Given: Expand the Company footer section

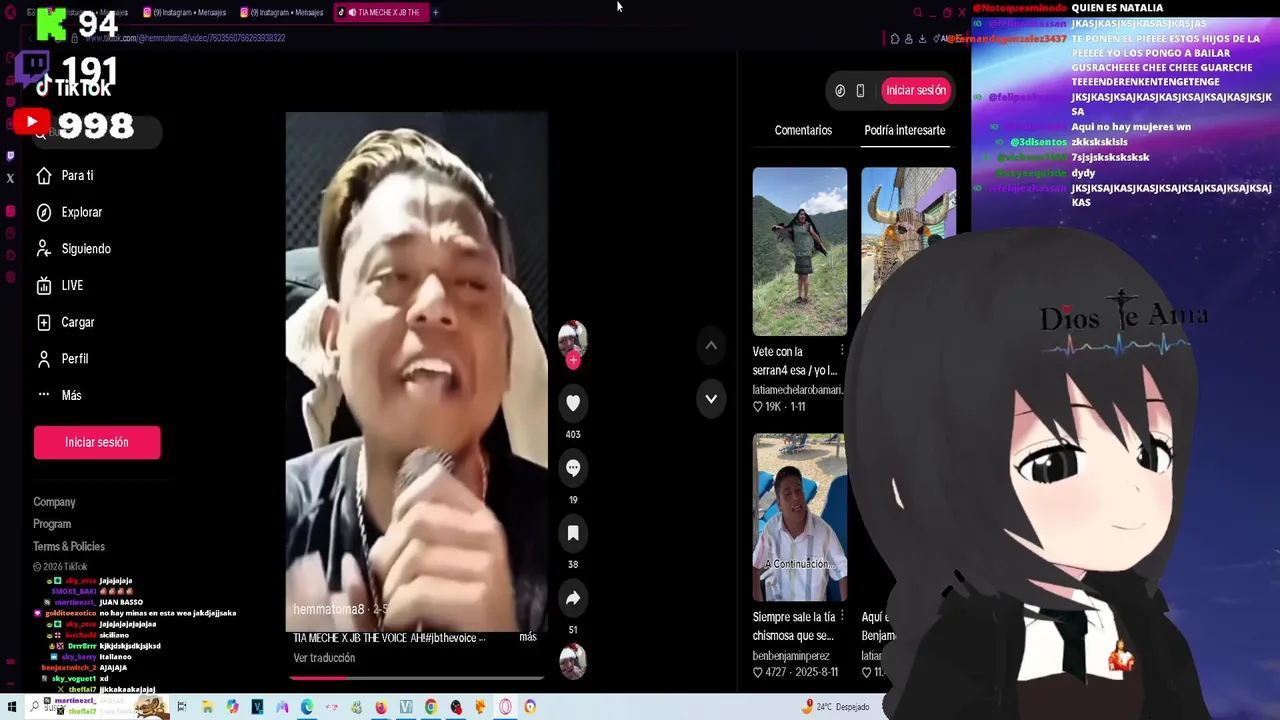Looking at the screenshot, I should (54, 502).
